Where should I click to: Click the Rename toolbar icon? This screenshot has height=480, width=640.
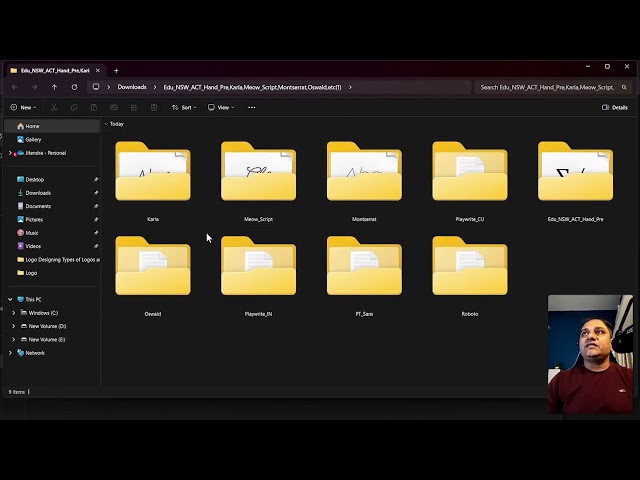pyautogui.click(x=114, y=107)
